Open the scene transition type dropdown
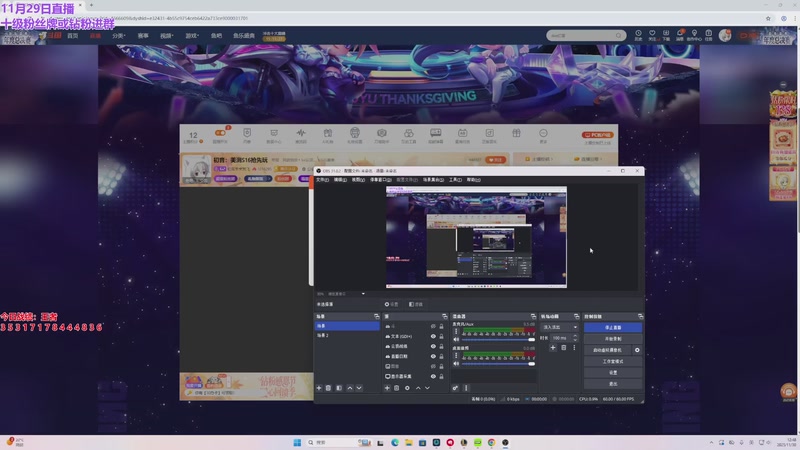The image size is (800, 450). pos(559,327)
